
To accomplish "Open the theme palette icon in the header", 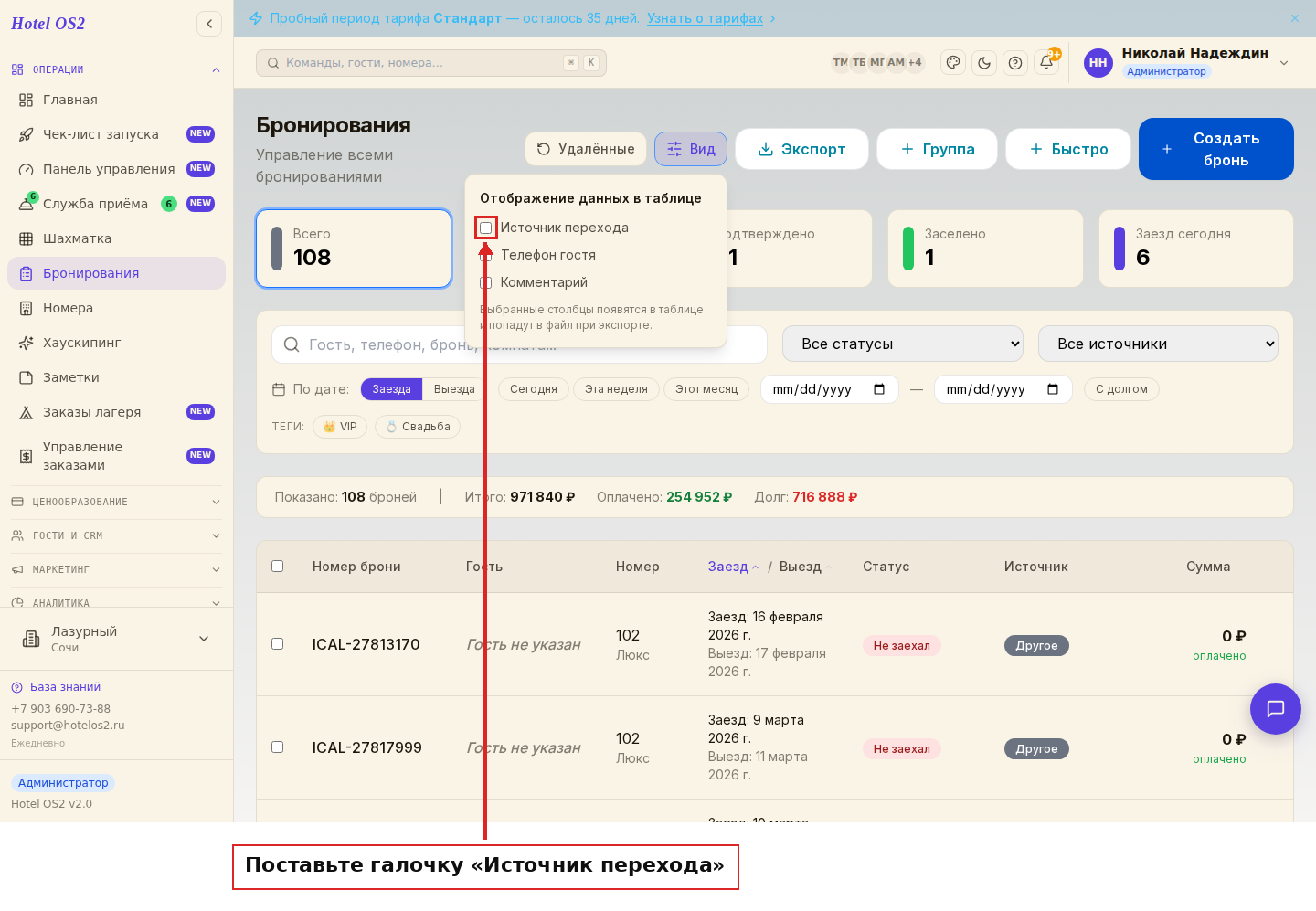I will point(953,62).
